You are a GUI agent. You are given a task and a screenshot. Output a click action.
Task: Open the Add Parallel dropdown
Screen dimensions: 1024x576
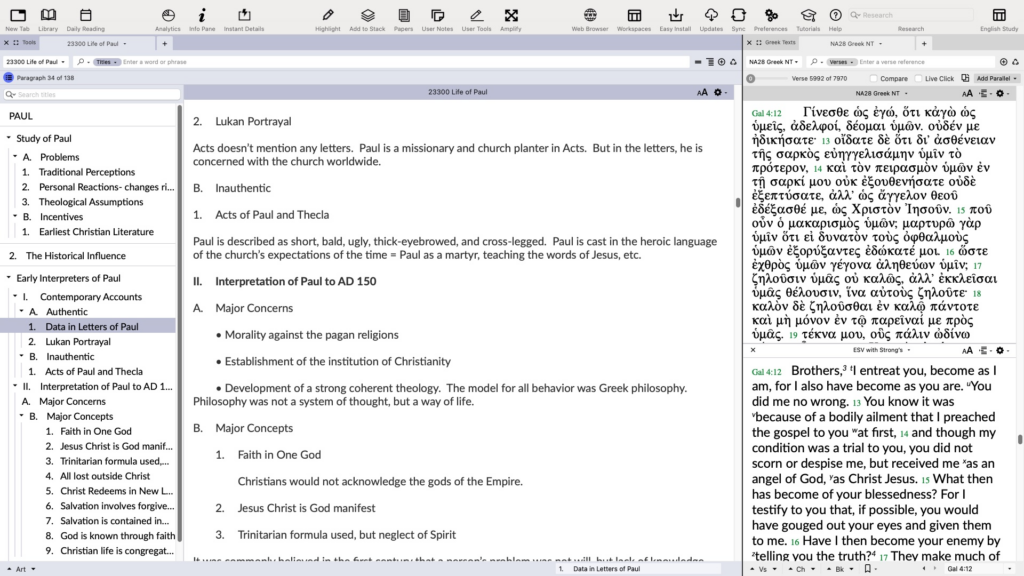click(x=996, y=78)
